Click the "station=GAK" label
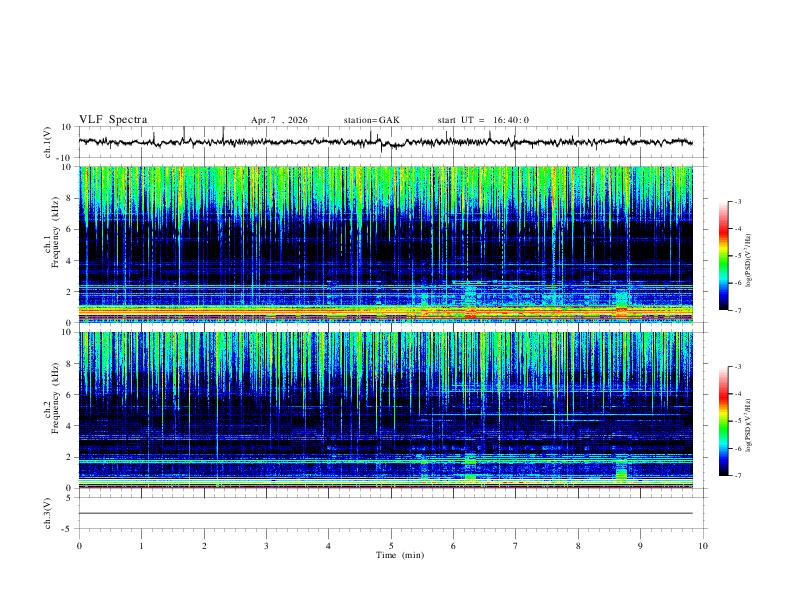This screenshot has height=612, width=792. (372, 120)
